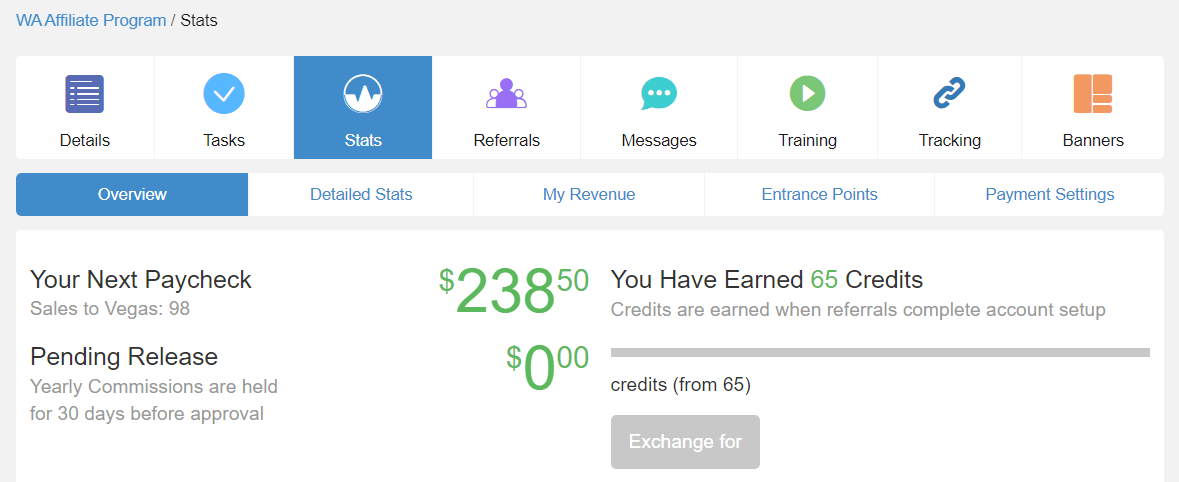Click the $238.50 next paycheck amount
This screenshot has height=482, width=1179.
pos(514,290)
